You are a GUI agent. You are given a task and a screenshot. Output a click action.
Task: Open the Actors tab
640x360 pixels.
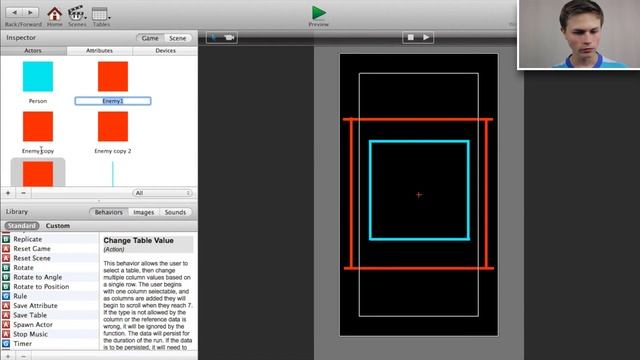[x=33, y=51]
